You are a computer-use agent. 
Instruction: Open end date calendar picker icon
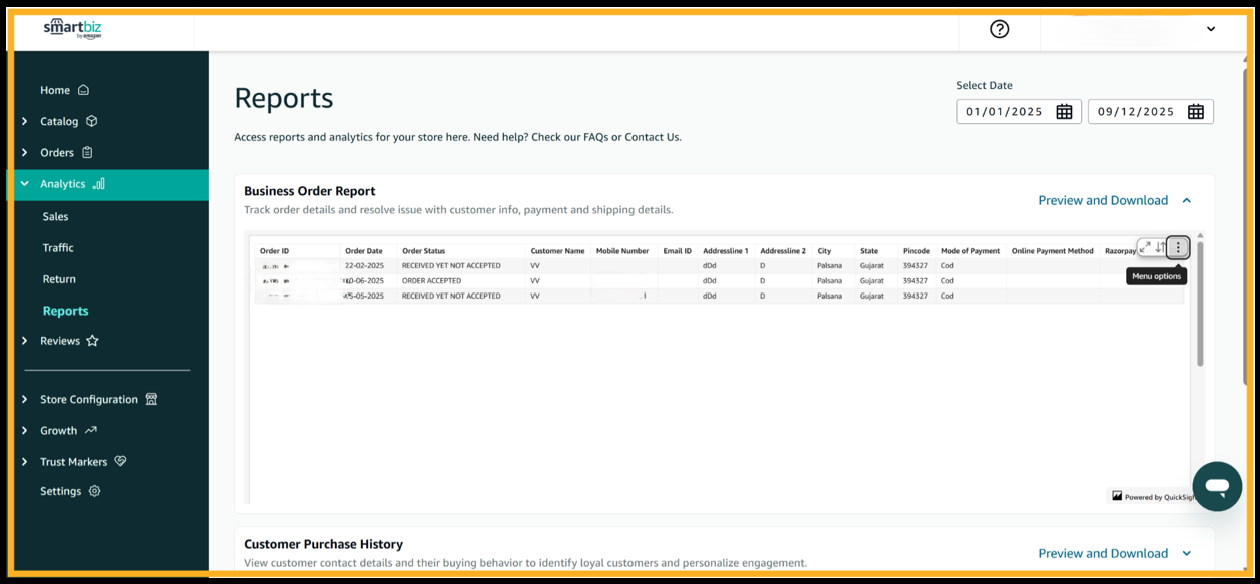pyautogui.click(x=1195, y=112)
